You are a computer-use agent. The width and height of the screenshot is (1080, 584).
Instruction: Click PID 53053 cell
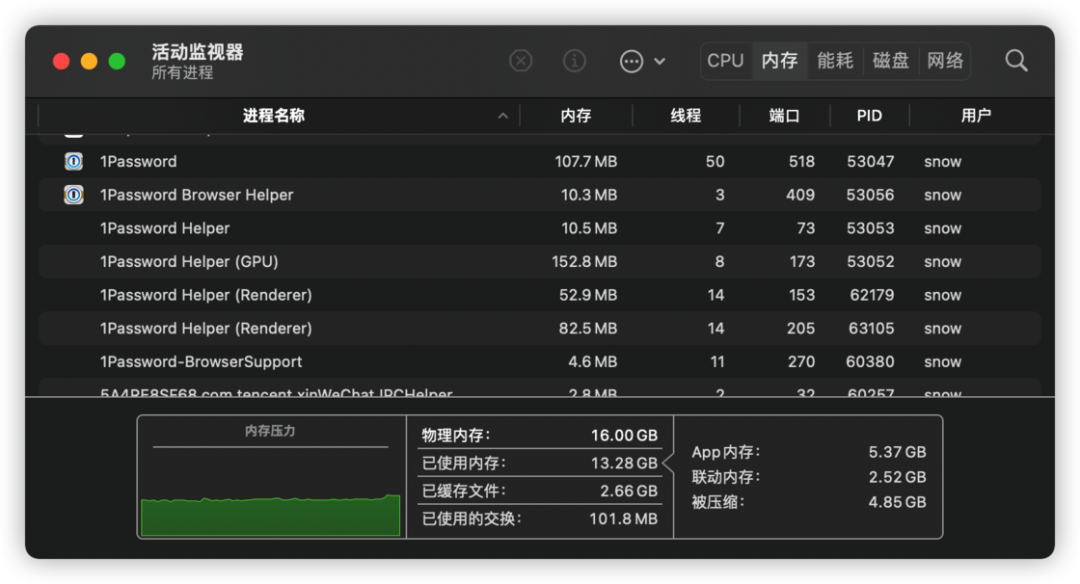click(x=871, y=228)
